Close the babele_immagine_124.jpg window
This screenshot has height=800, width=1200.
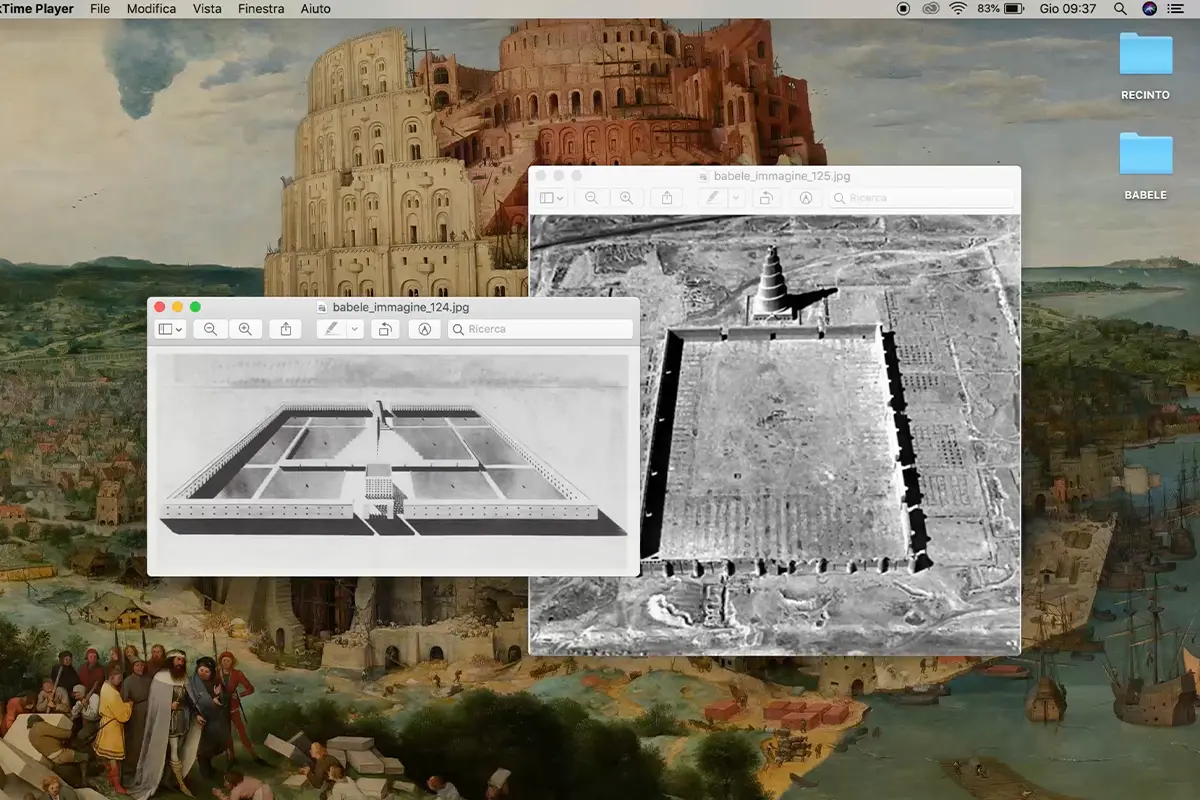160,307
